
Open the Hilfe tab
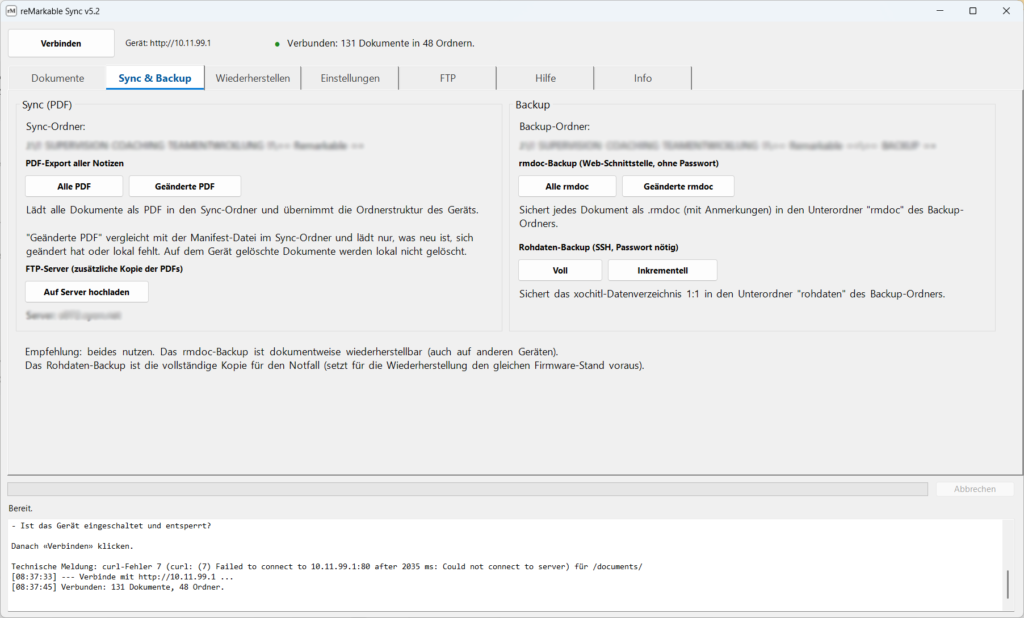[x=545, y=78]
